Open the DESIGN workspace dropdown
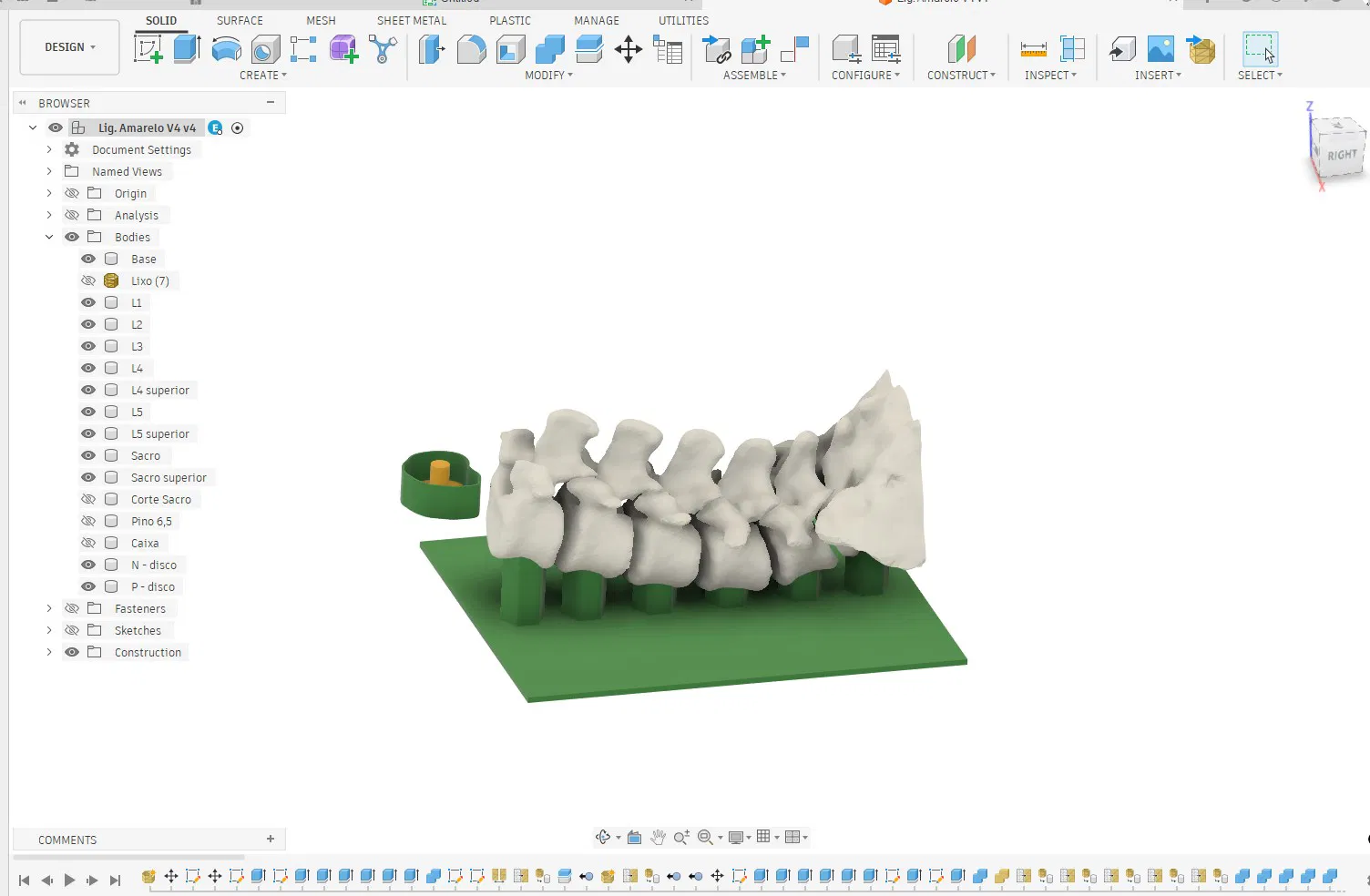 [x=70, y=47]
